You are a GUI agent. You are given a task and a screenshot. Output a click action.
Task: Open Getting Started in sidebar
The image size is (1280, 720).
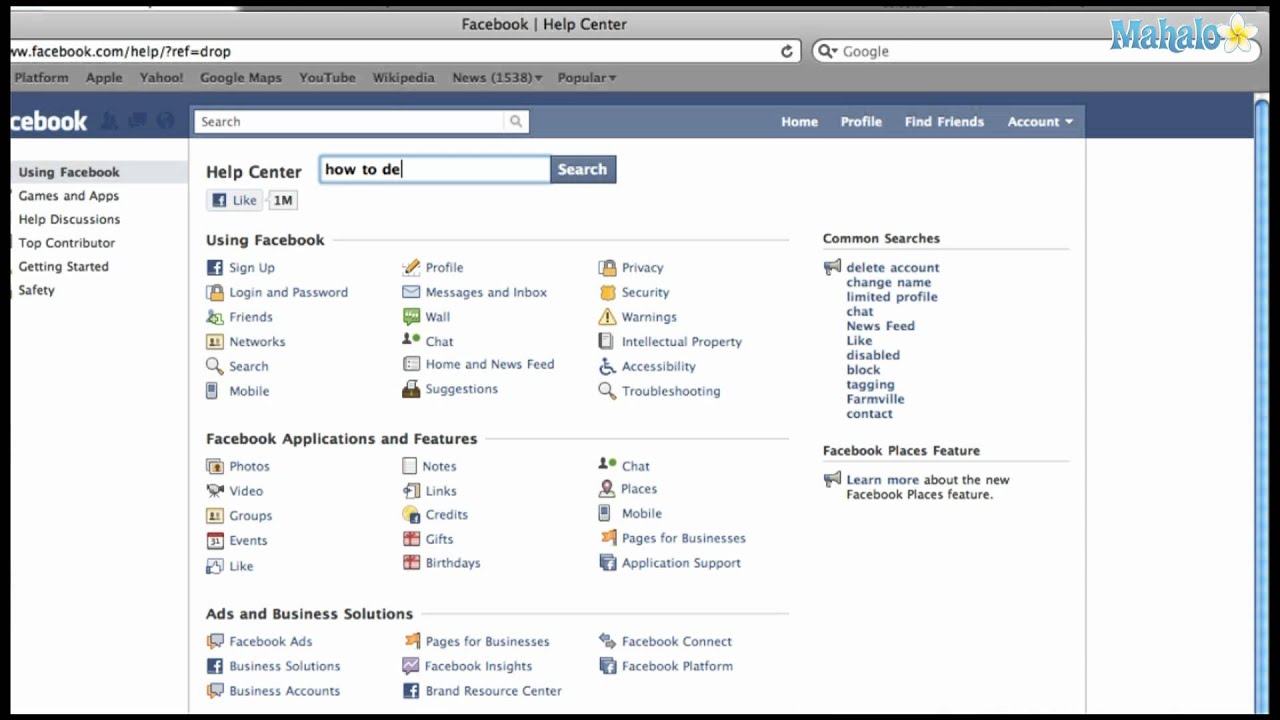[63, 266]
